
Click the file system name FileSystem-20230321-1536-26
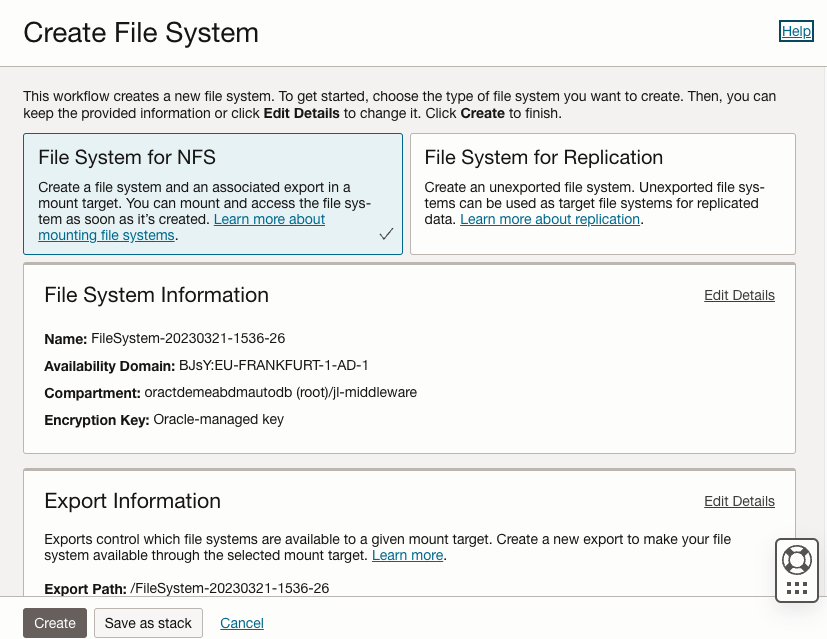tap(188, 339)
